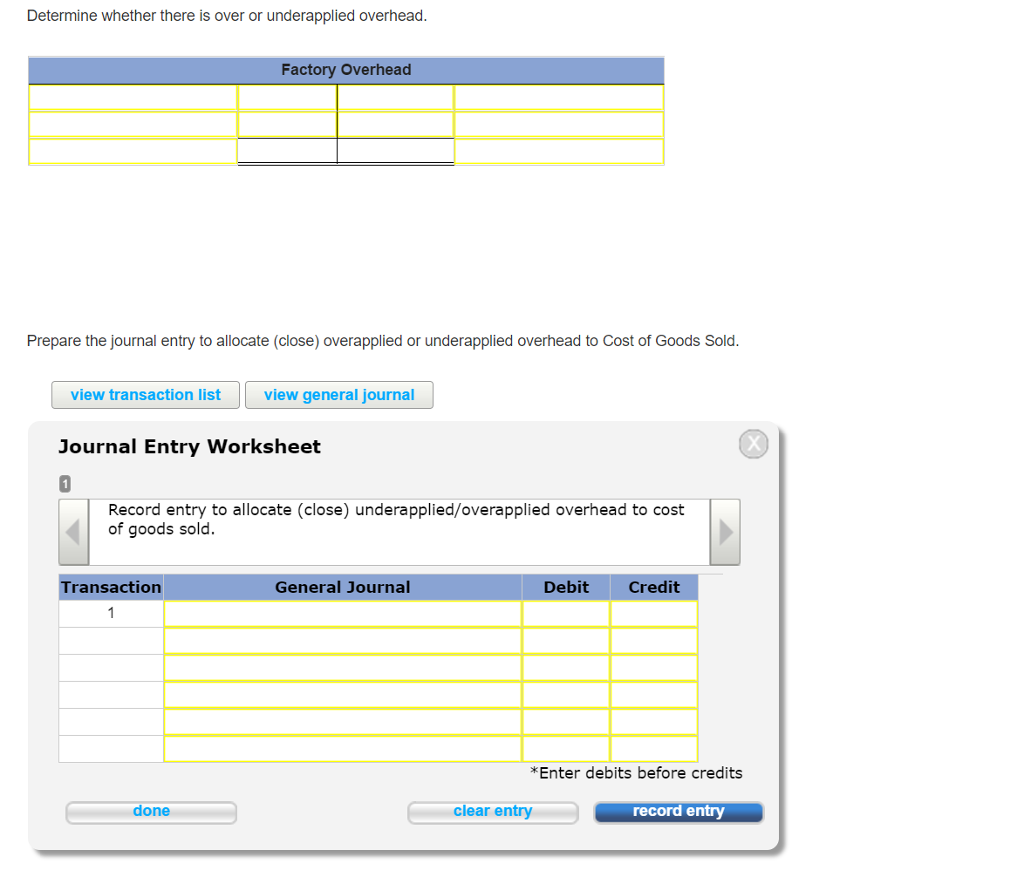Open the view general journal panel
1024x877 pixels.
pos(339,394)
